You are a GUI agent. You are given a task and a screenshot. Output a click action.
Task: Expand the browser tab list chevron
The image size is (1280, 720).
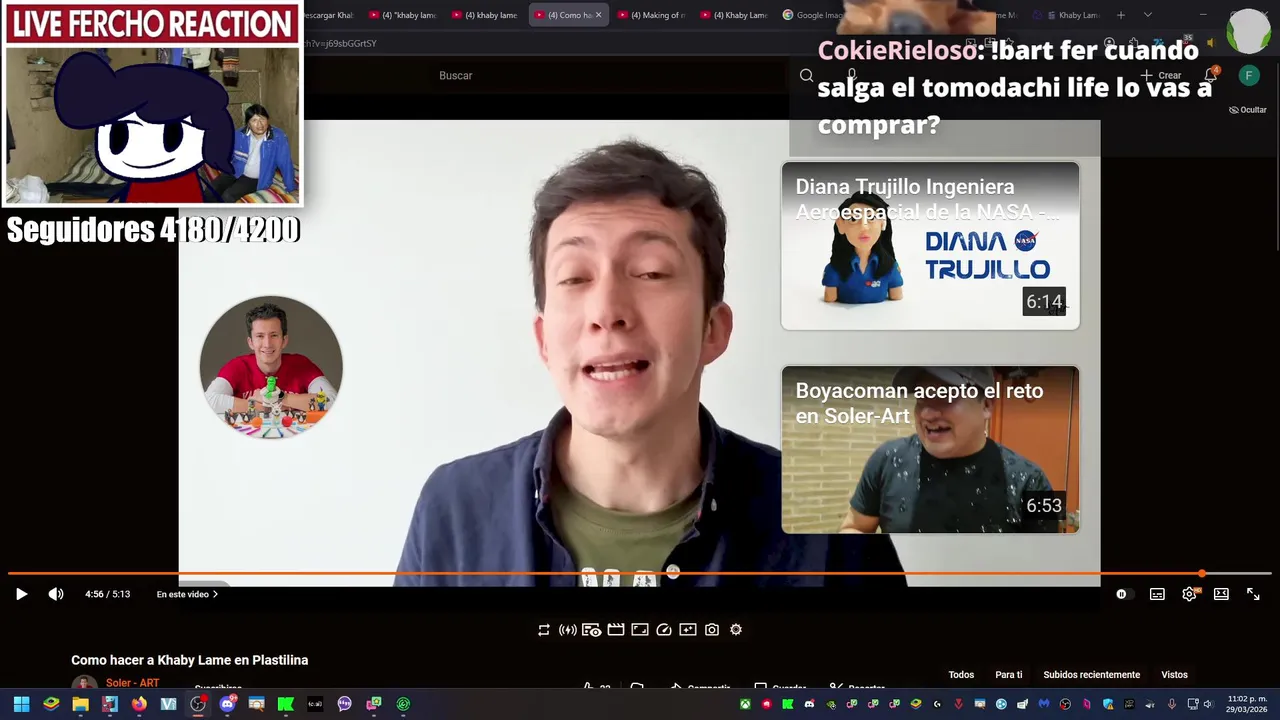(x=1147, y=15)
